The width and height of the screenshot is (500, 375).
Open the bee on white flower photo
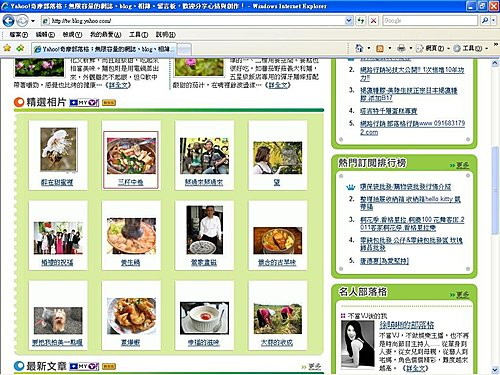coord(58,150)
